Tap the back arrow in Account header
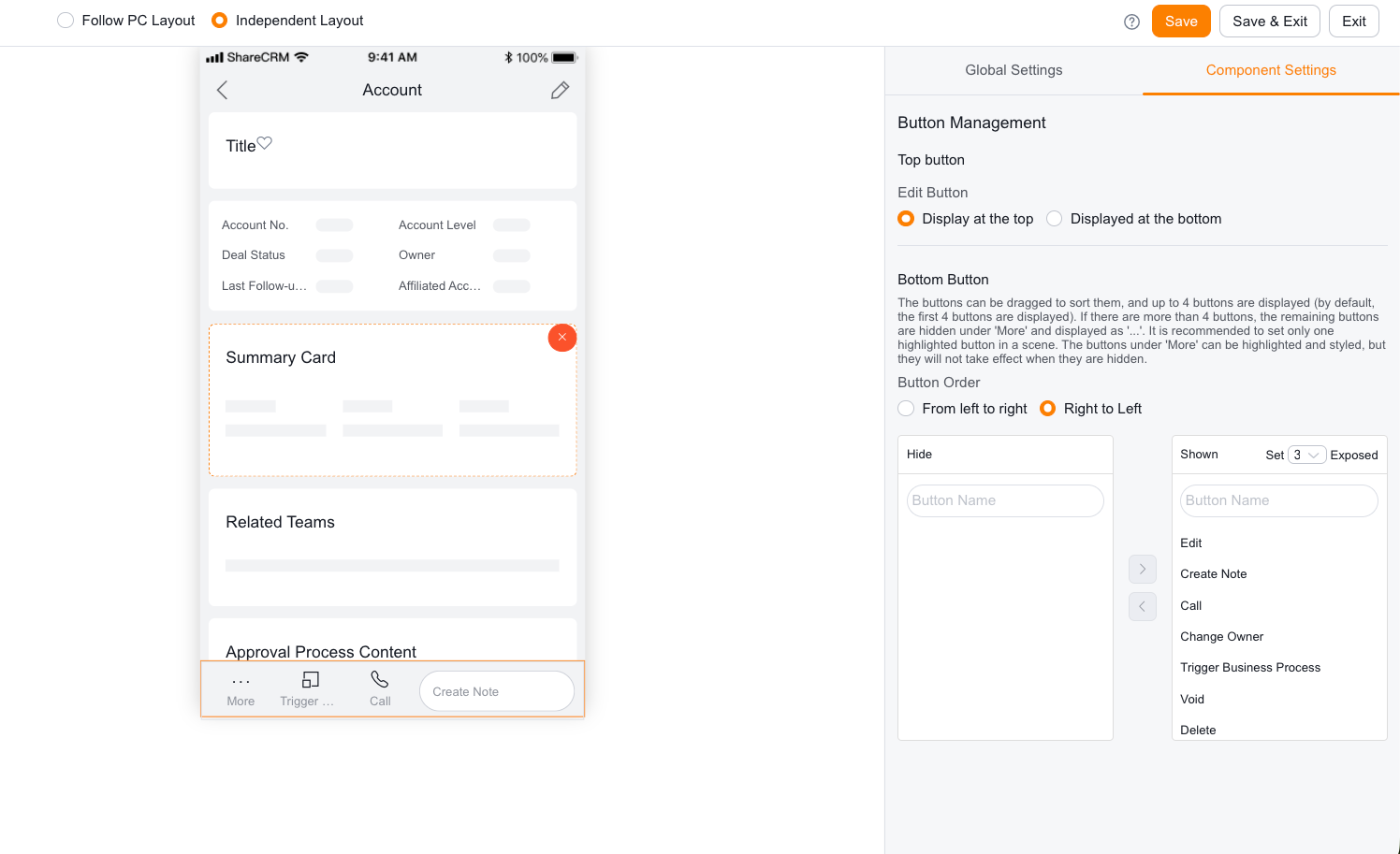Screen dimensions: 1400x854 point(222,90)
